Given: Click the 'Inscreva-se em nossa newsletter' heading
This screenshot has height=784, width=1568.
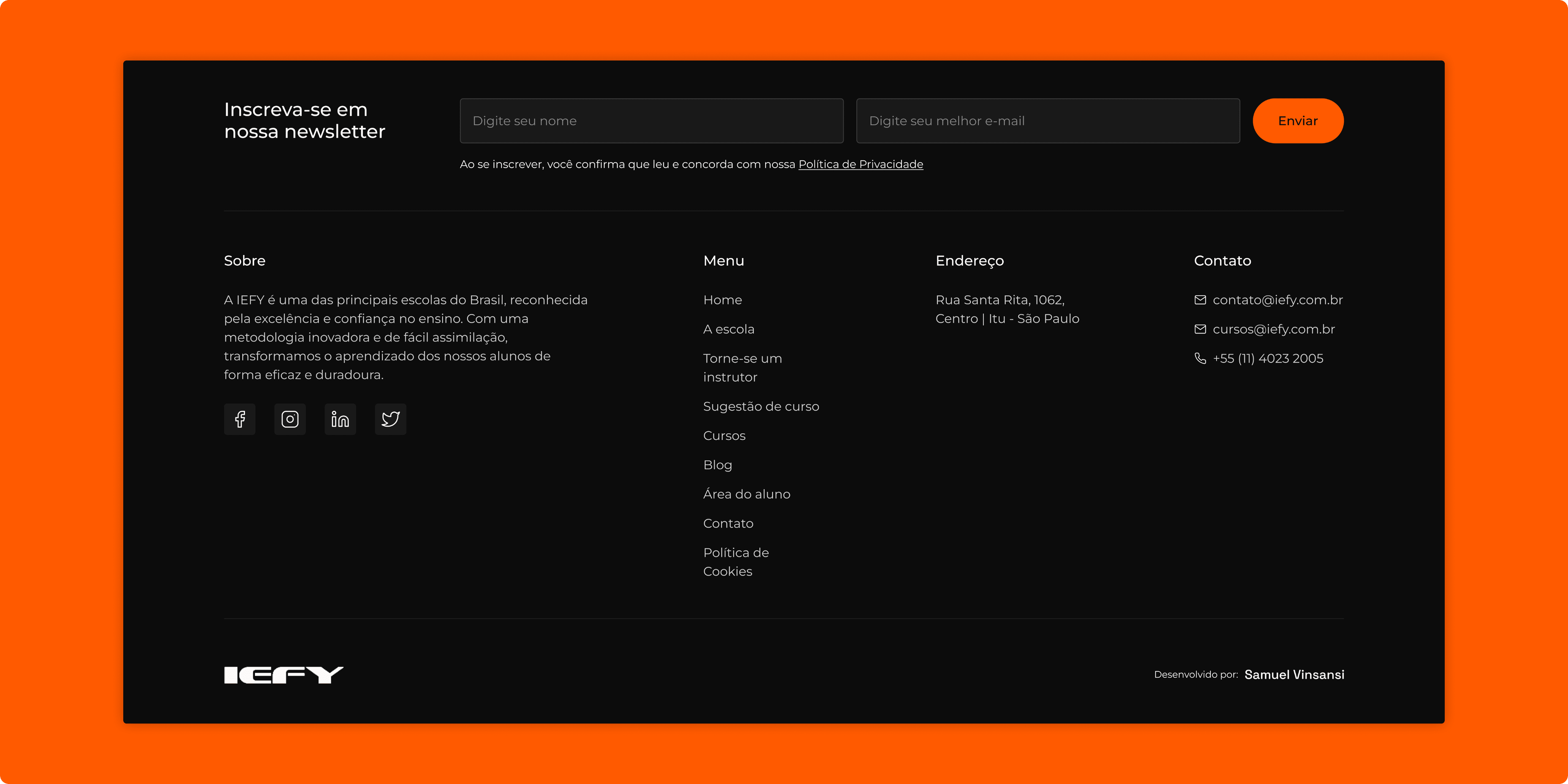Looking at the screenshot, I should click(304, 121).
